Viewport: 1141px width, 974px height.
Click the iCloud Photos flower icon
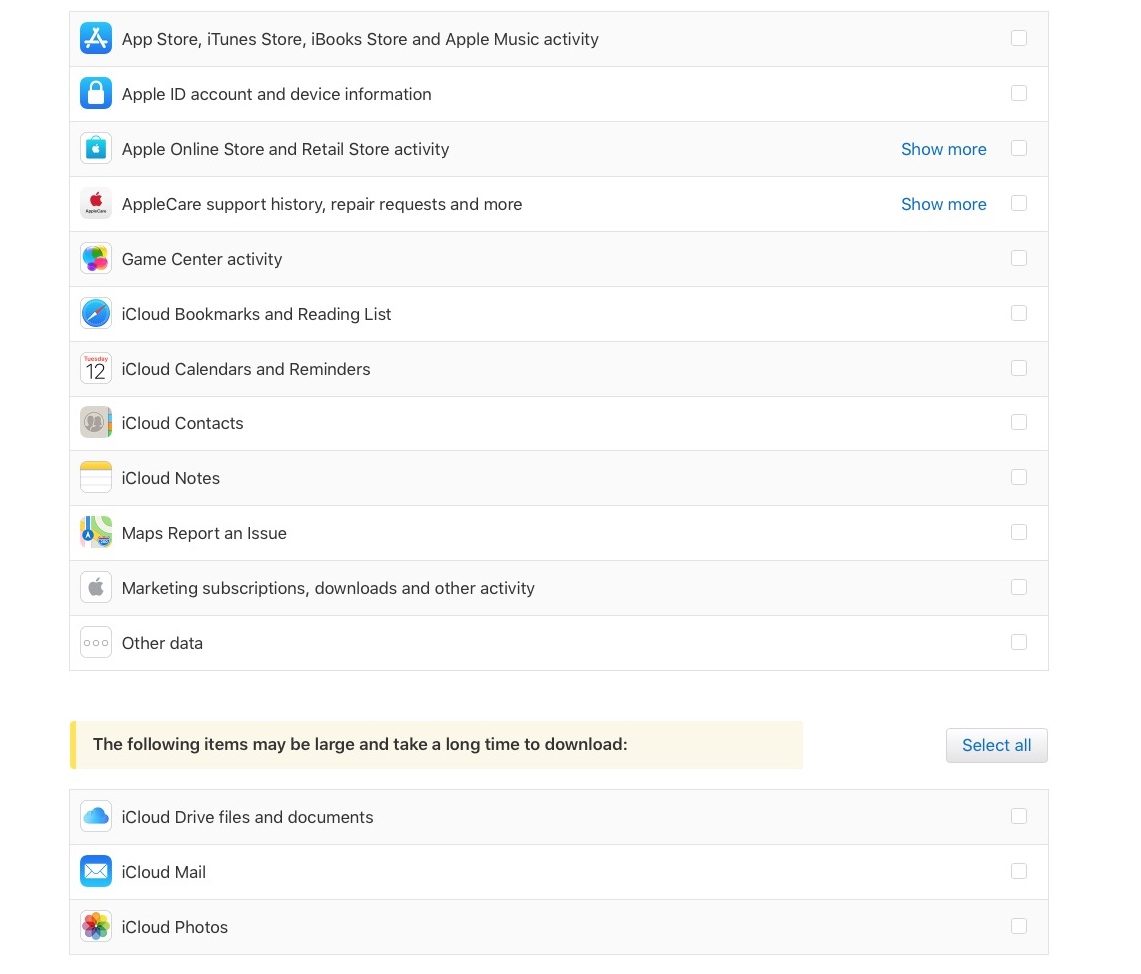tap(96, 927)
